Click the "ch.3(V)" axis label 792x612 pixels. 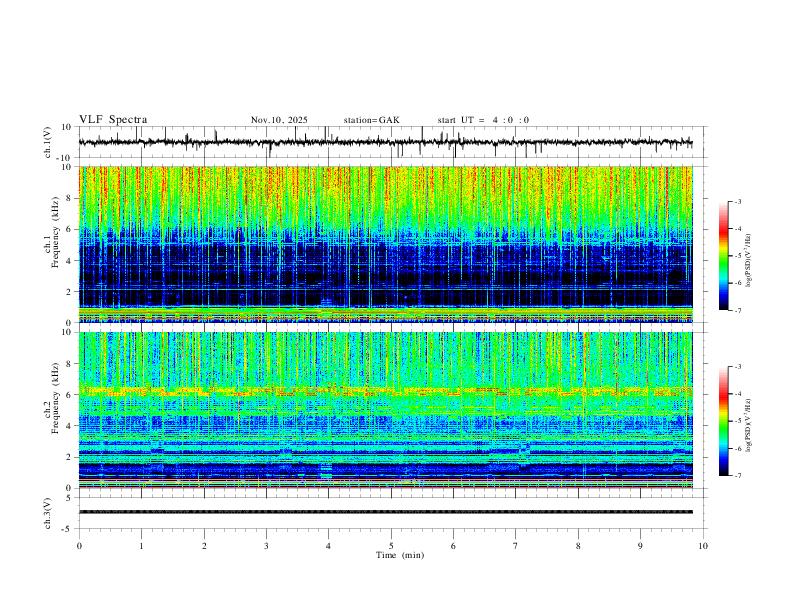[x=48, y=513]
